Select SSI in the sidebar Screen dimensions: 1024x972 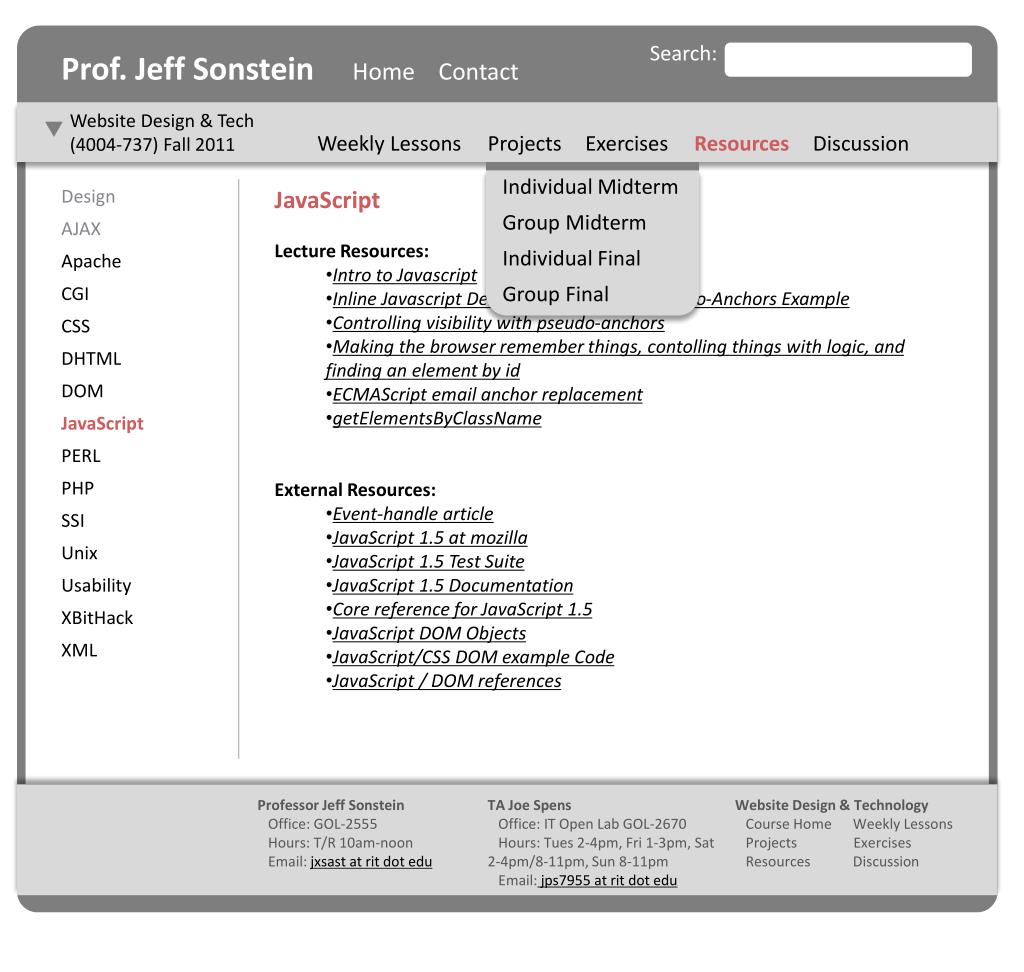(73, 521)
